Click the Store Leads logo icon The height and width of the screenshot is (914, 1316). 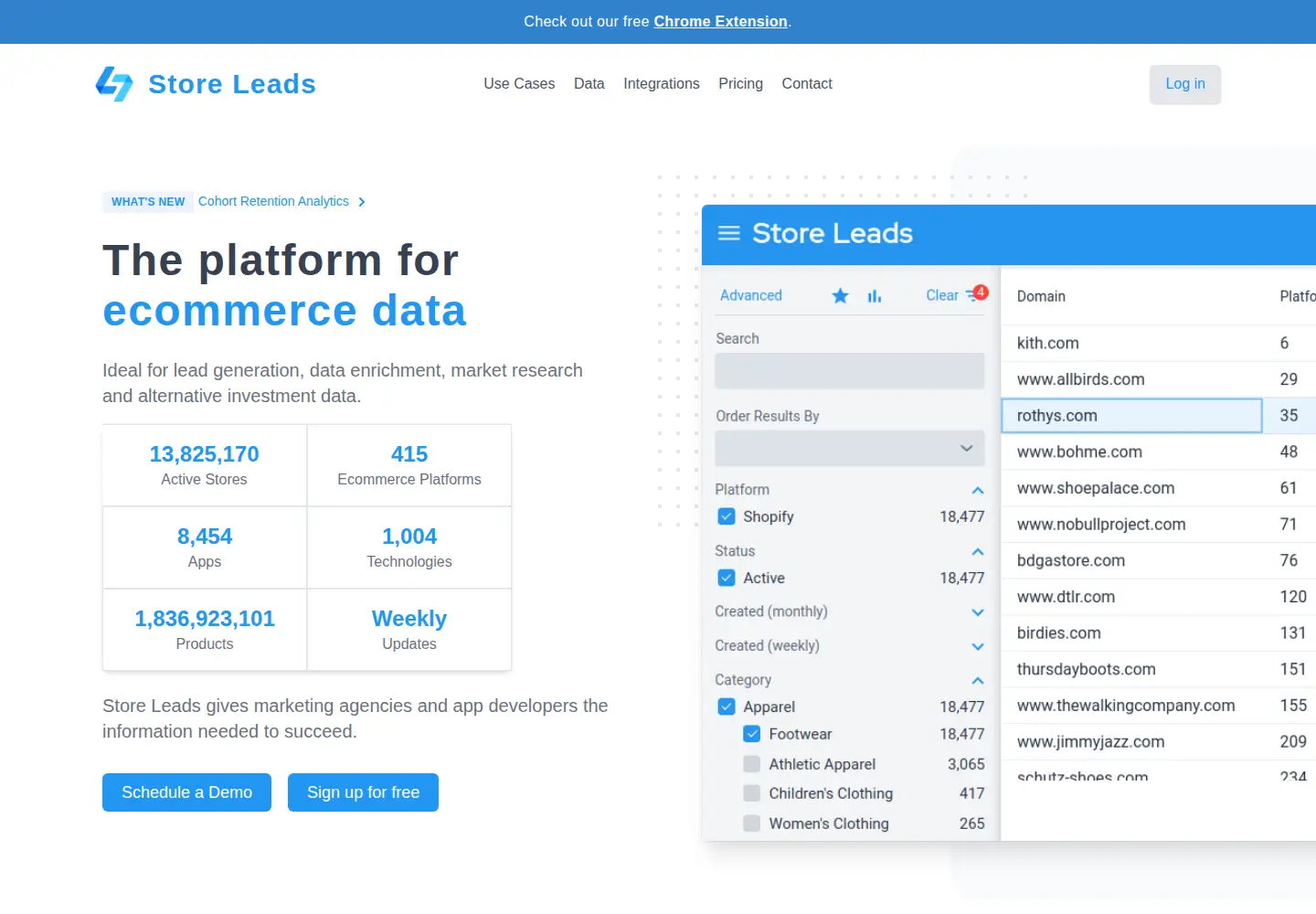[x=114, y=84]
